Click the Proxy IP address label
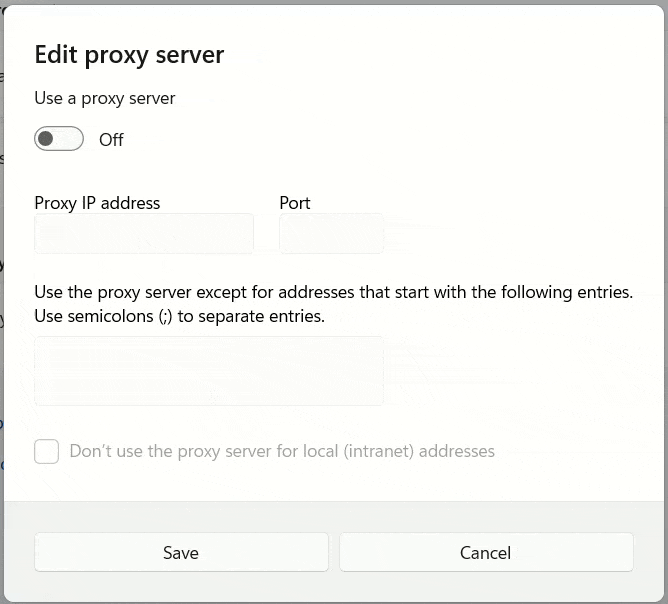 [x=97, y=203]
